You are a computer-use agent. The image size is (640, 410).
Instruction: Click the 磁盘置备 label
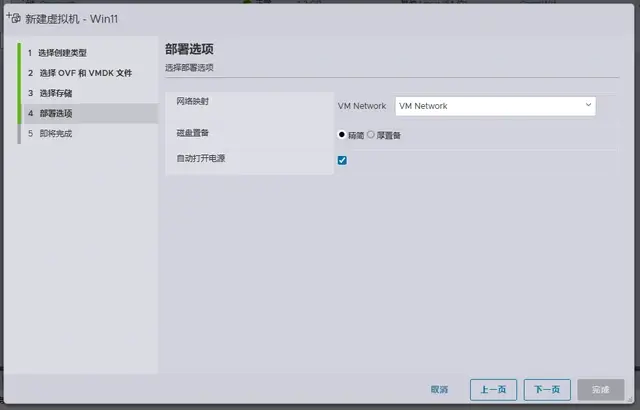pos(192,133)
